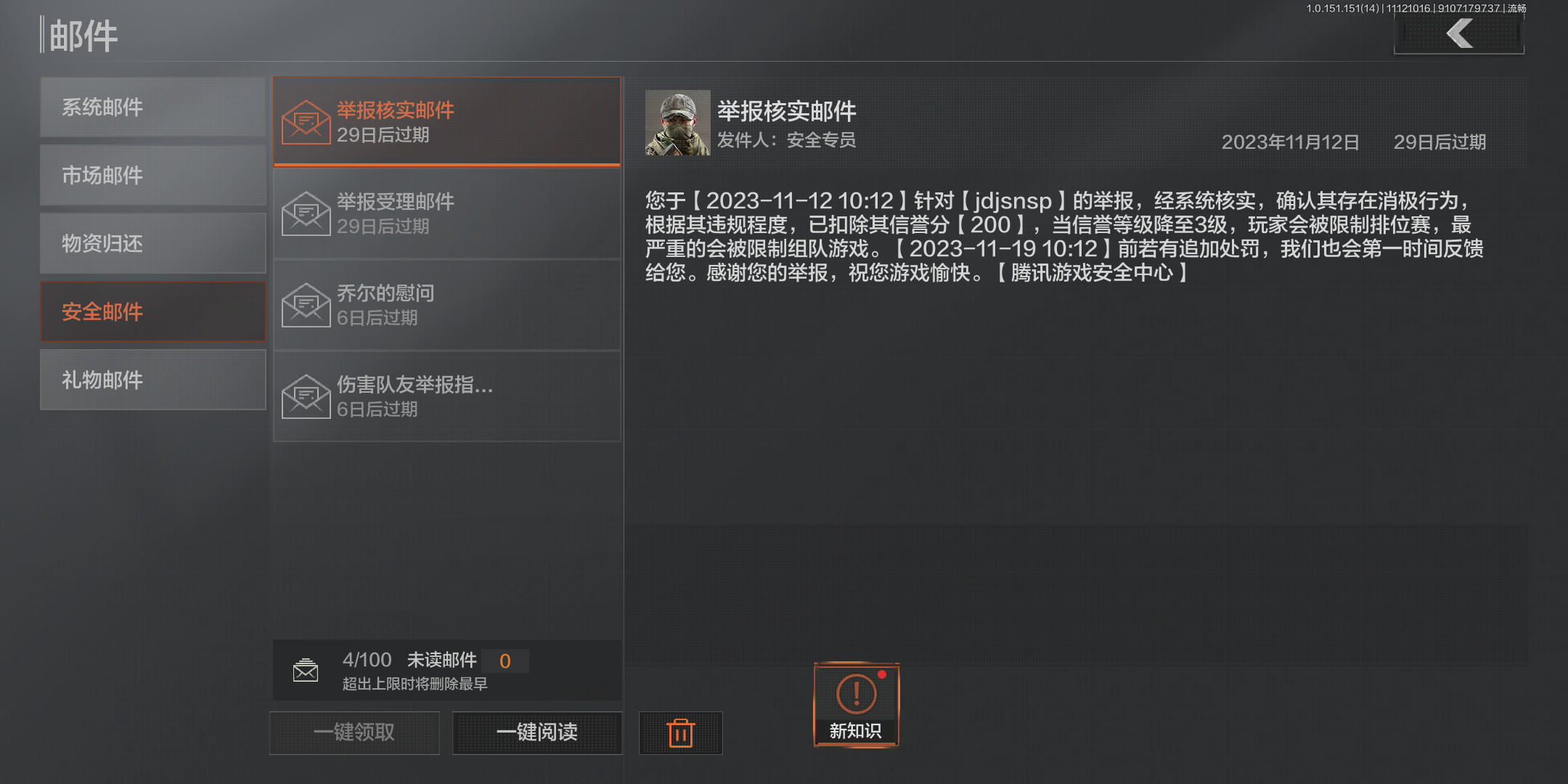The width and height of the screenshot is (1568, 784).
Task: Delete mail with the trash icon
Action: 681,732
